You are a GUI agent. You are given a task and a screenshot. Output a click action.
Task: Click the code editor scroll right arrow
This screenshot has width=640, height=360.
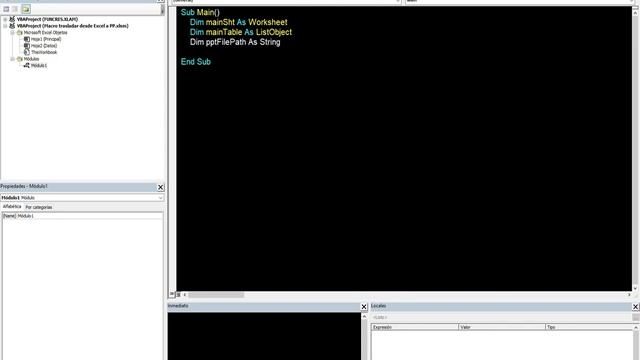(x=629, y=294)
